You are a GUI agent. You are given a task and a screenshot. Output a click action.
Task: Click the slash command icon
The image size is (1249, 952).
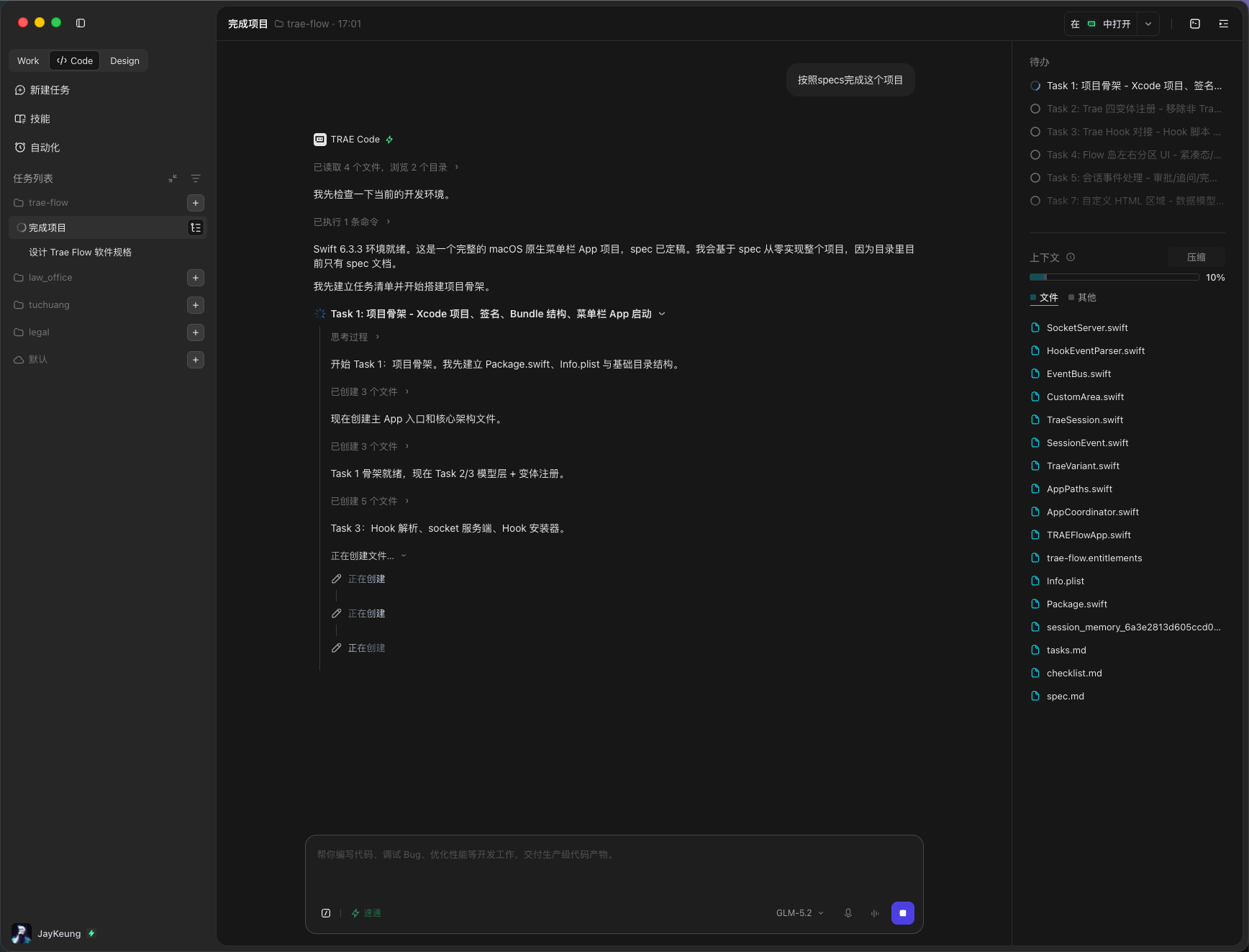(x=326, y=913)
